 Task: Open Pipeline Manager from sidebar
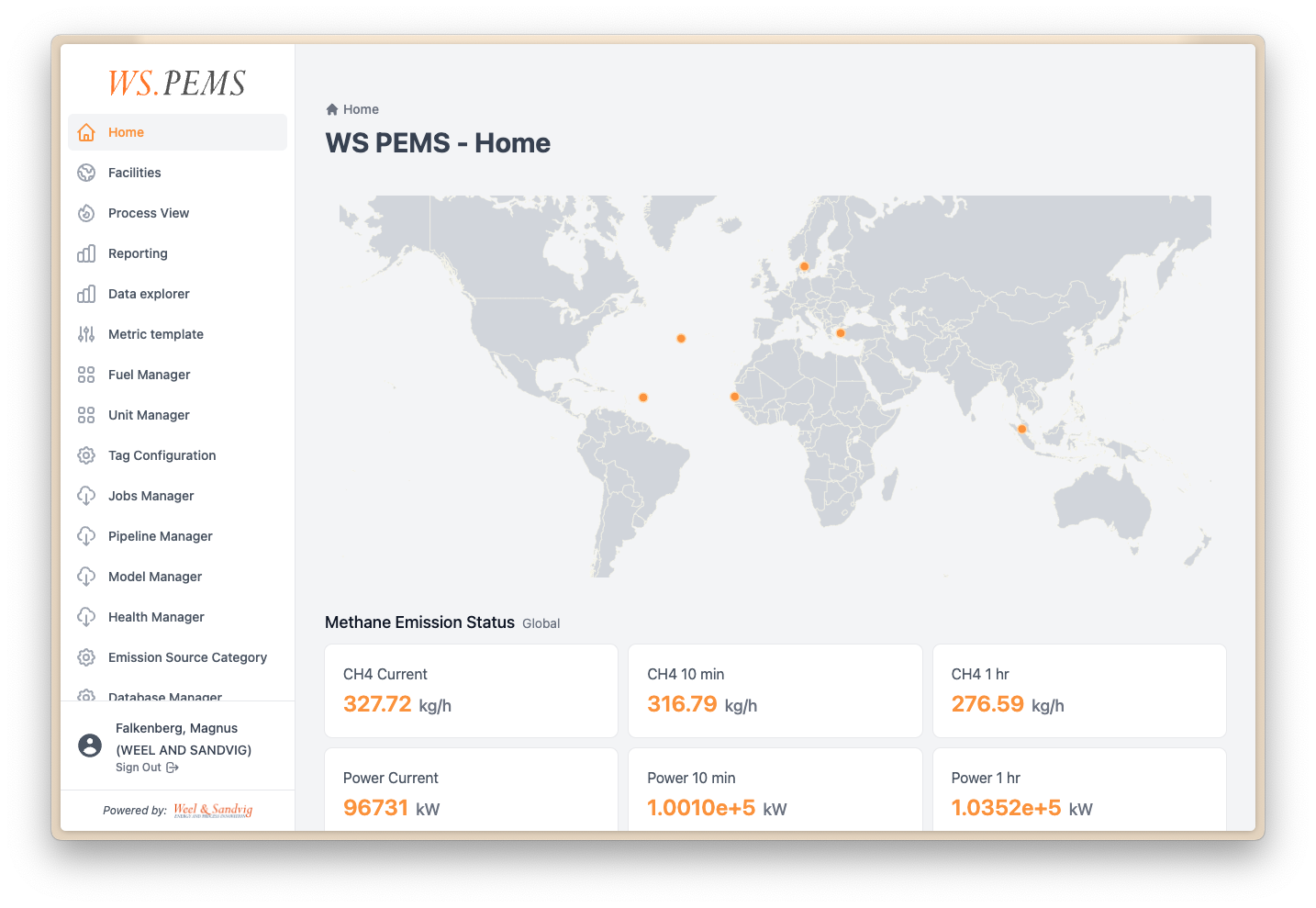tap(160, 536)
